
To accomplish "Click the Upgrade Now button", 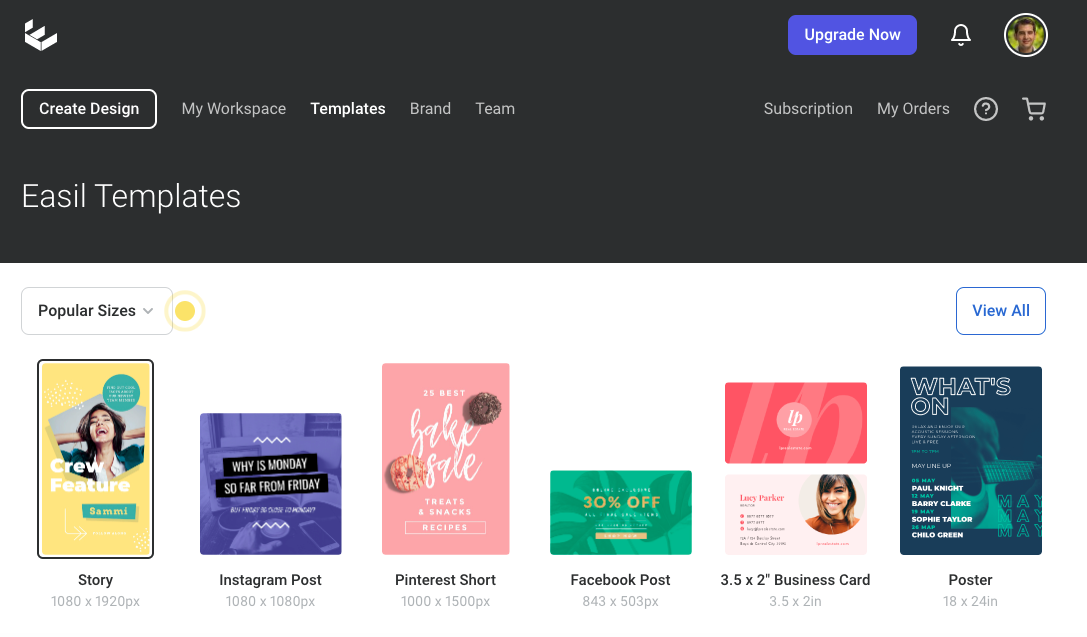I will (x=852, y=35).
